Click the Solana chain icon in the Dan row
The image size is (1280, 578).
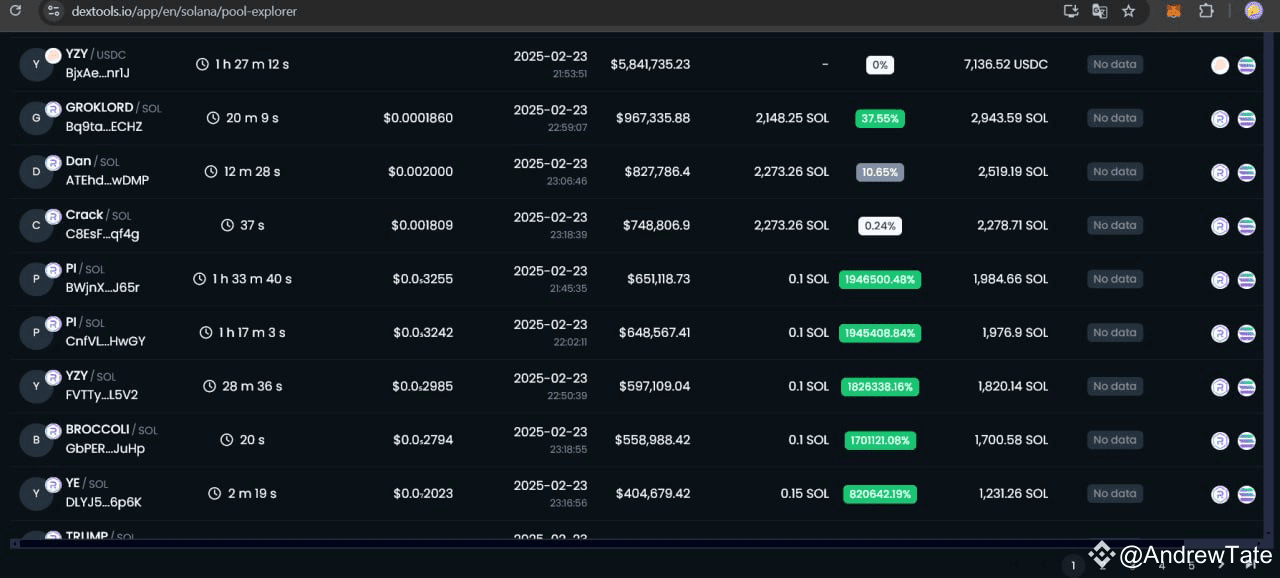(1246, 172)
